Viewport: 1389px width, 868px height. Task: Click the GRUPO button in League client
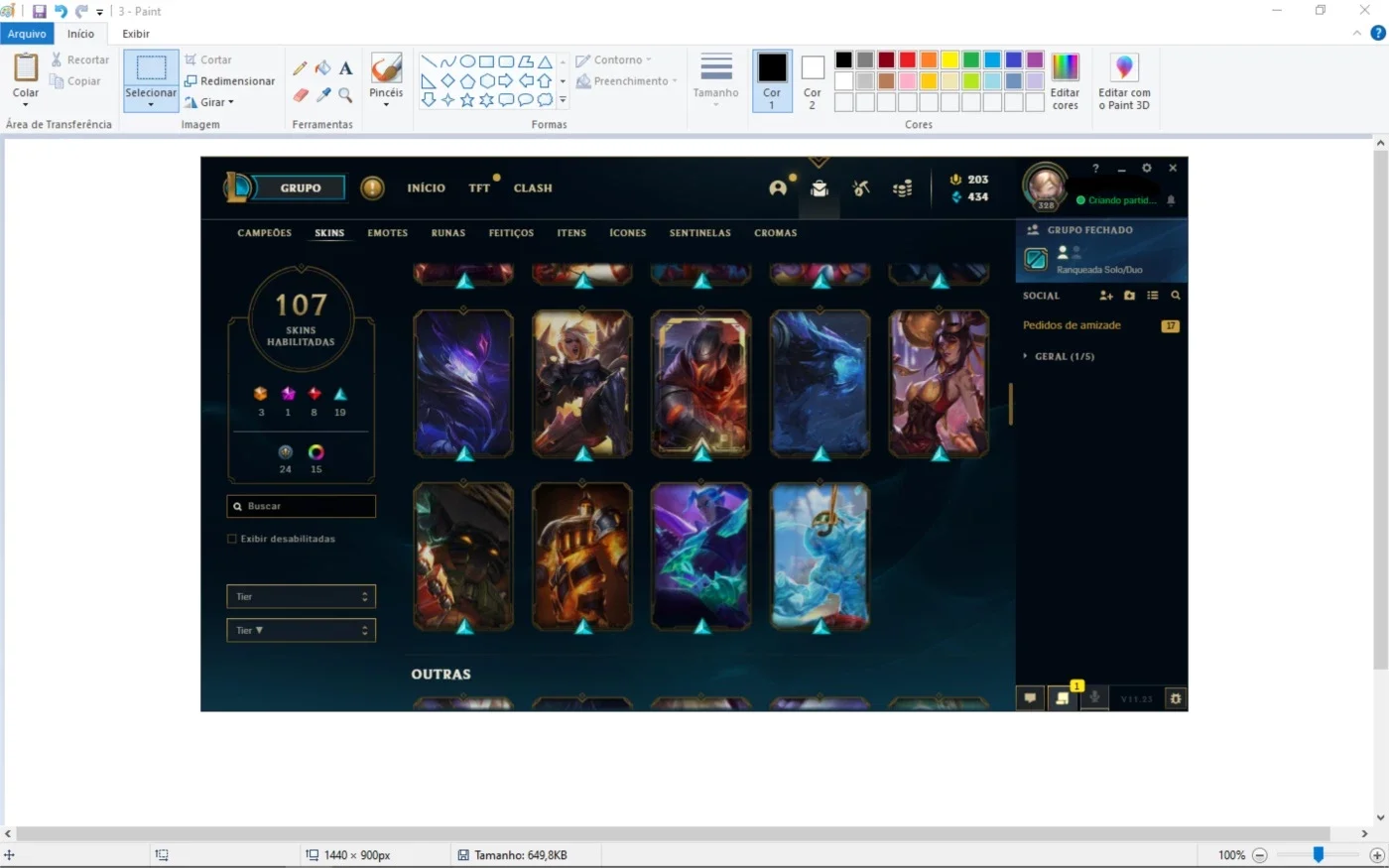pos(301,187)
